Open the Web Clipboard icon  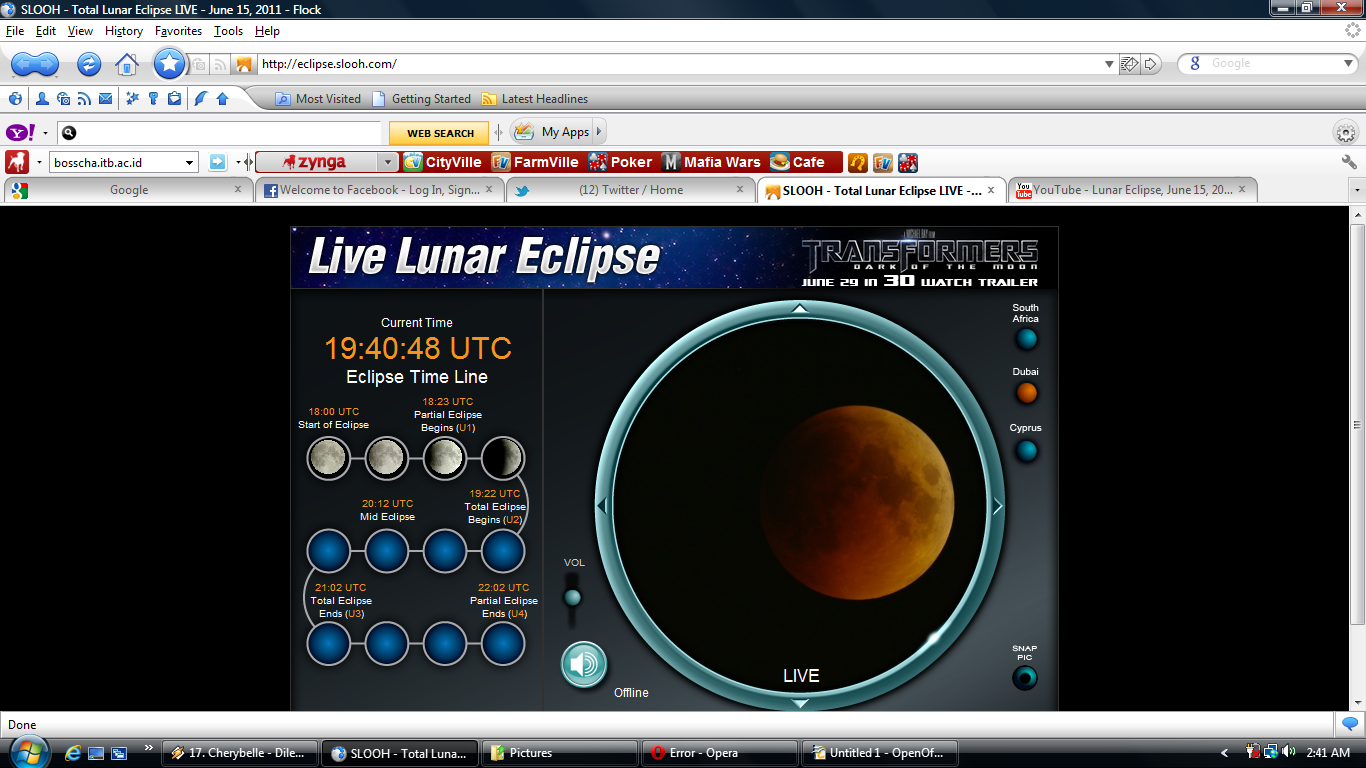point(174,99)
